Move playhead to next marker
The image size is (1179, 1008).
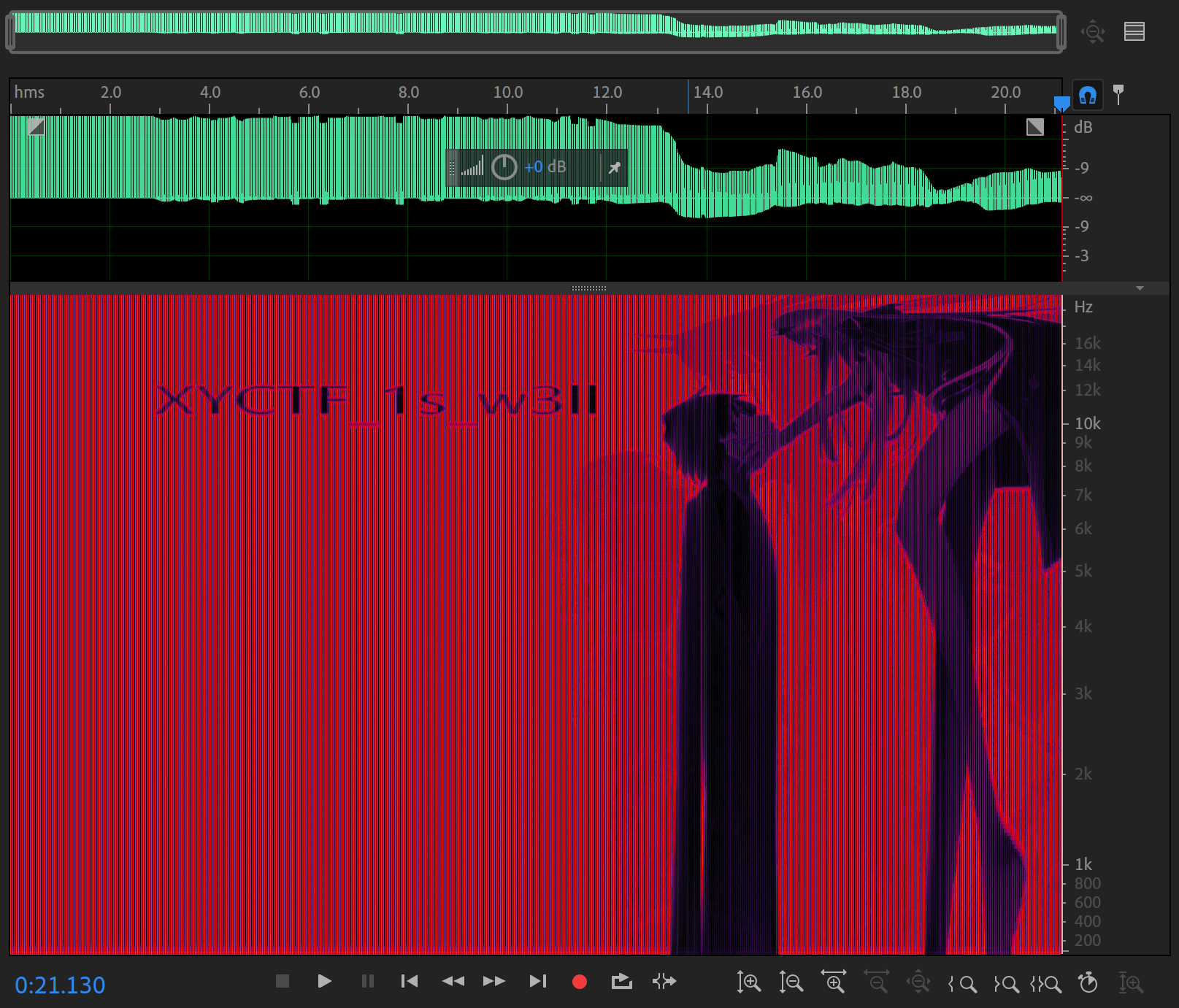tap(538, 981)
